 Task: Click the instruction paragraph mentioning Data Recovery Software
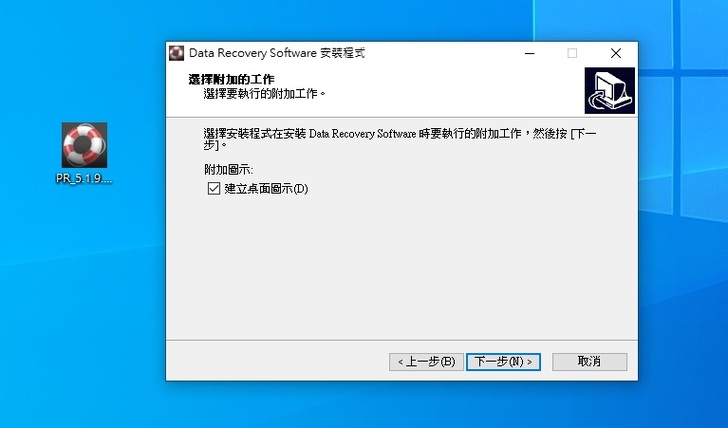click(x=400, y=139)
